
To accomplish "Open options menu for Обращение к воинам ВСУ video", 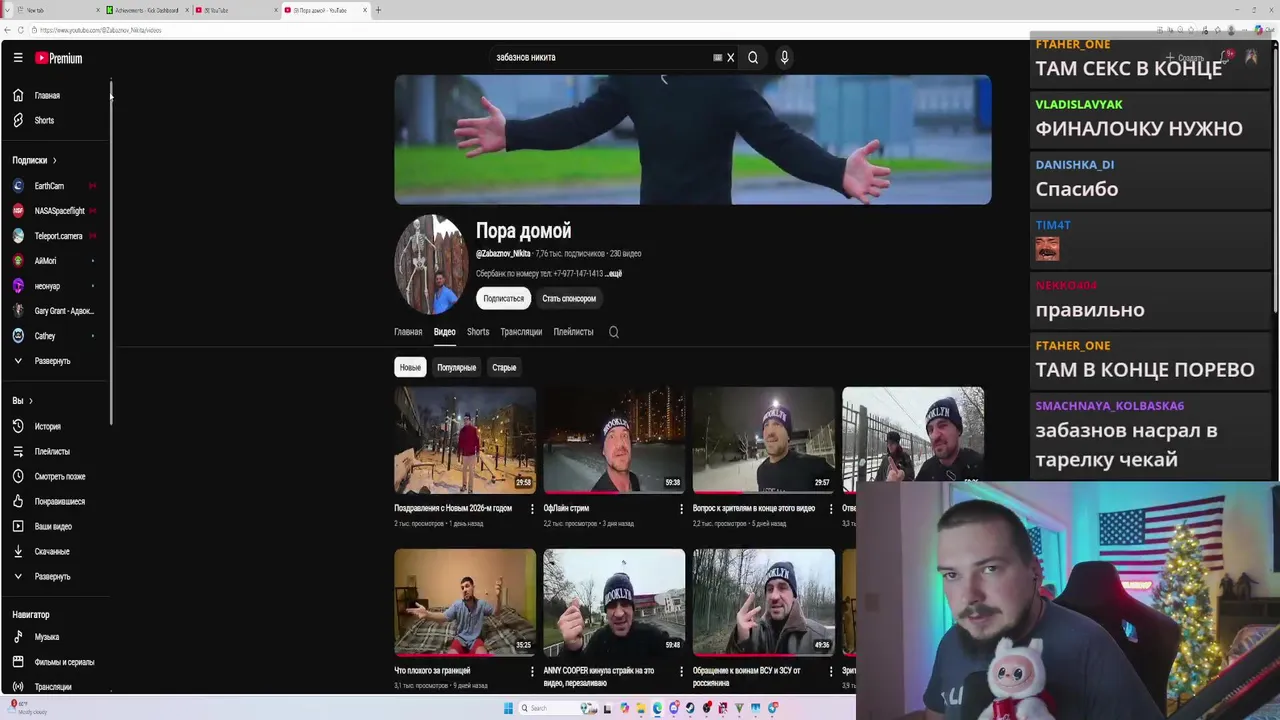I will coord(830,671).
